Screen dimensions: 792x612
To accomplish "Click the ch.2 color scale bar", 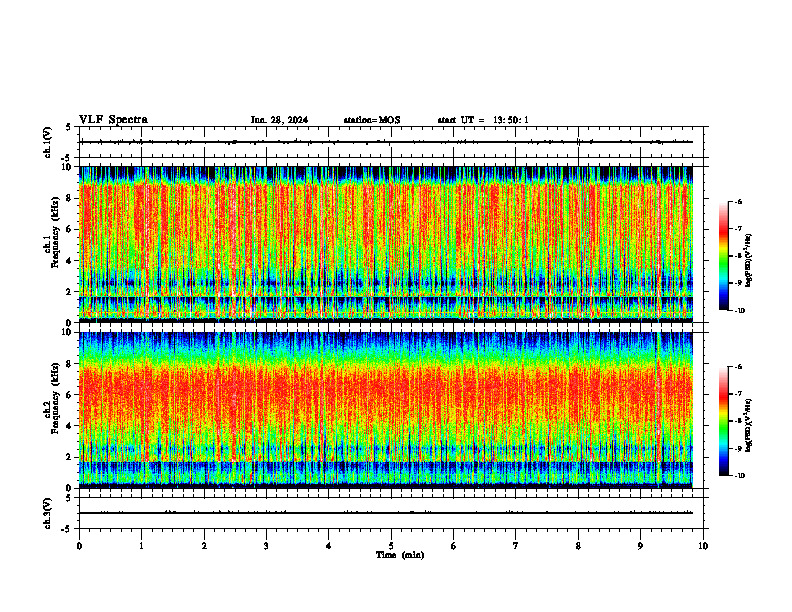I will coord(723,421).
